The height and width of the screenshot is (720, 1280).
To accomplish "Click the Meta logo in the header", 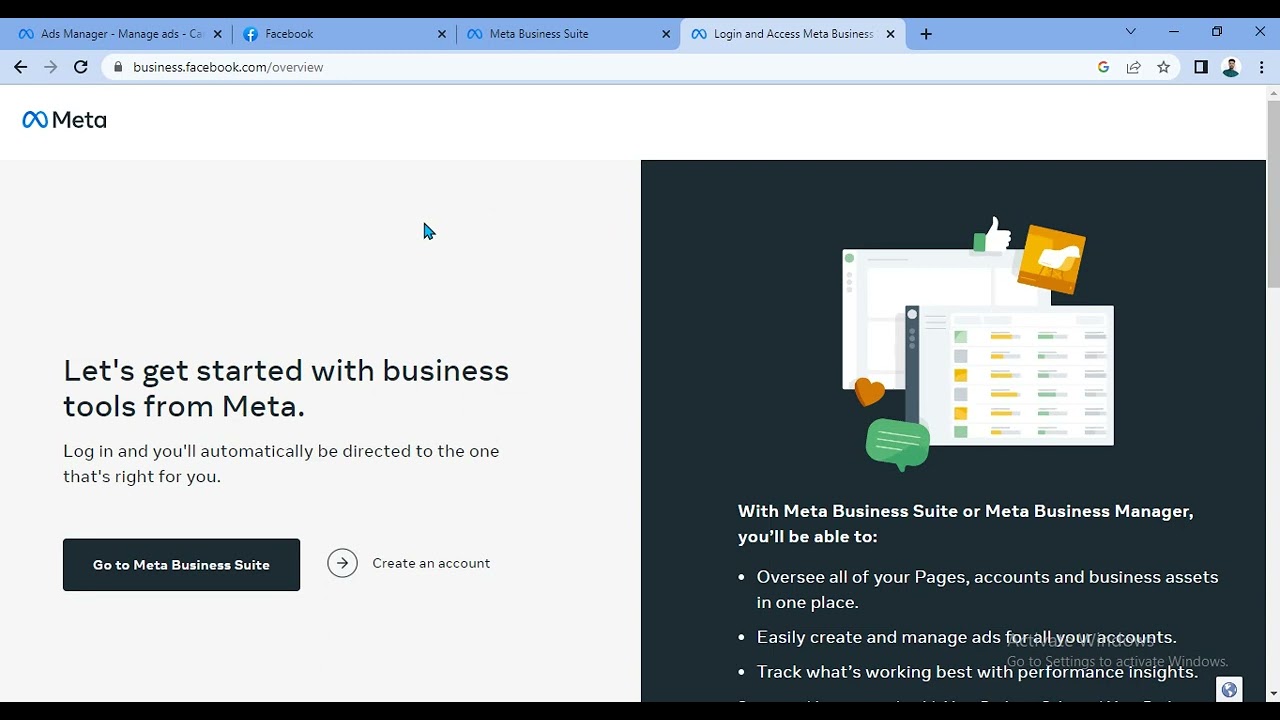I will [x=64, y=120].
